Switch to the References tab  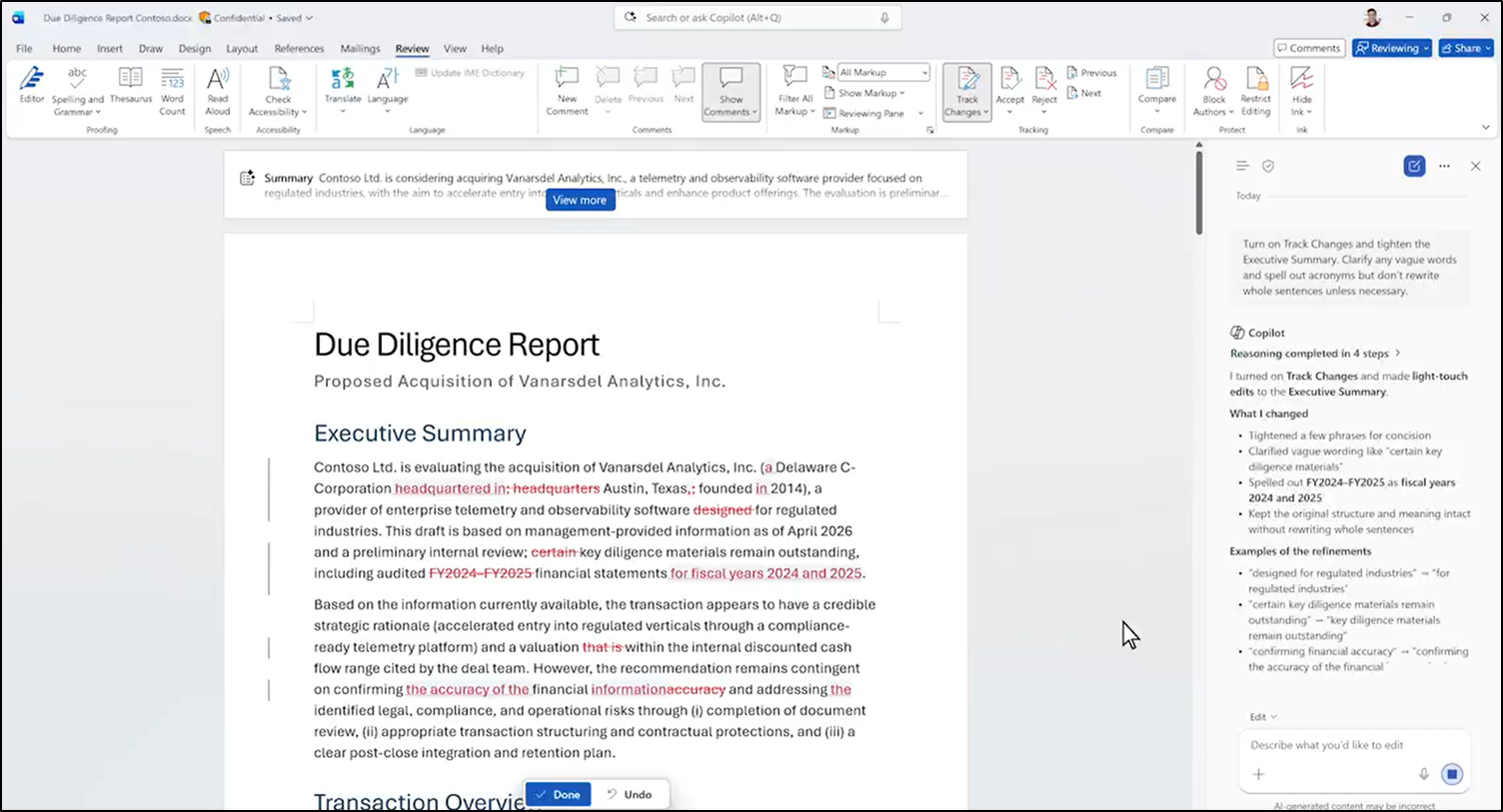point(299,48)
